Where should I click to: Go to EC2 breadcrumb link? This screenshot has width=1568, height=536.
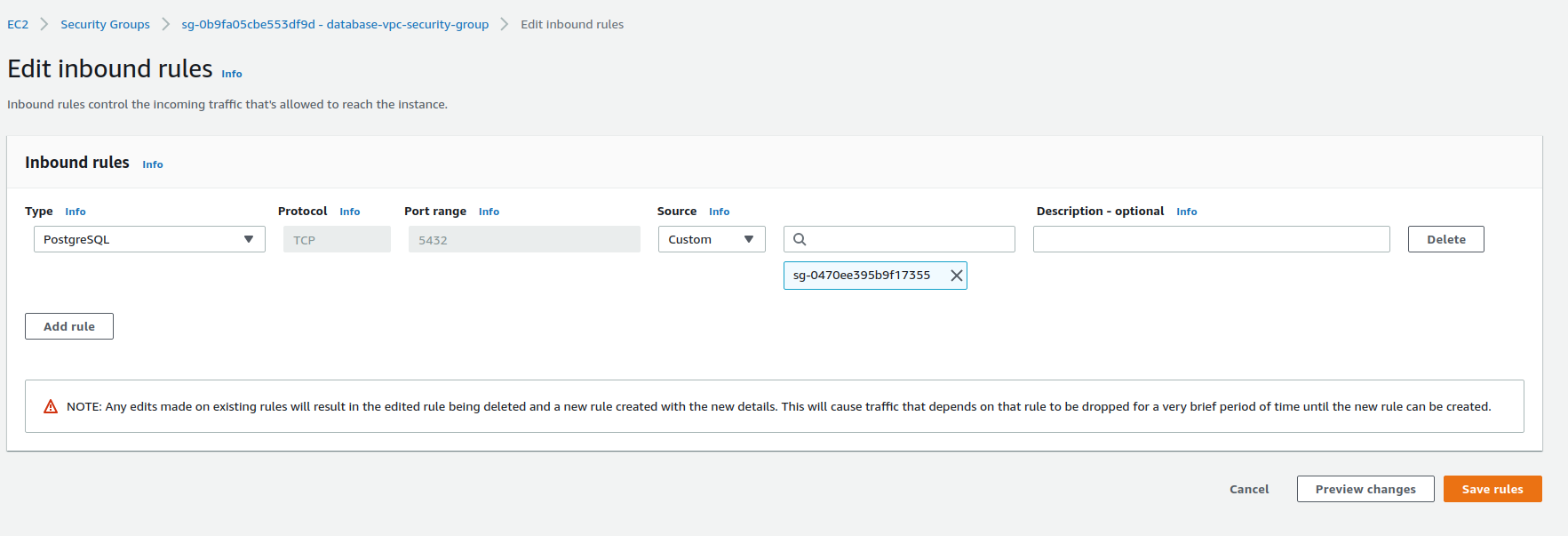click(x=18, y=24)
